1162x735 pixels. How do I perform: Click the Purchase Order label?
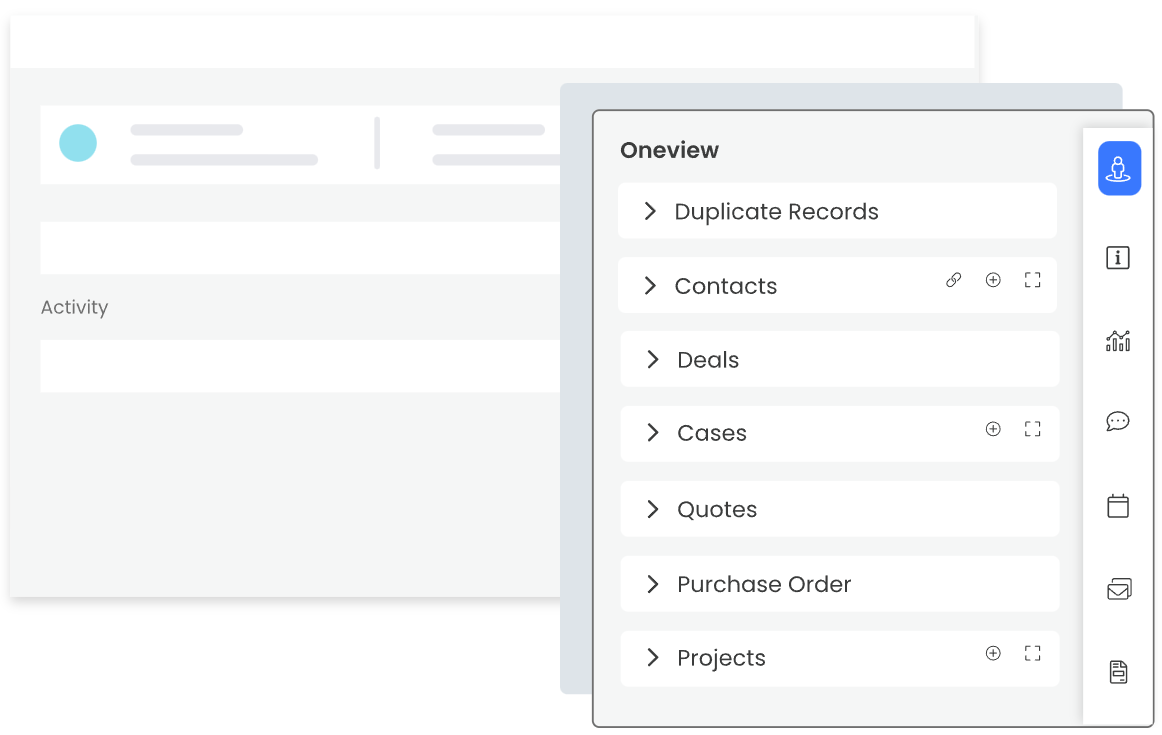coord(764,585)
